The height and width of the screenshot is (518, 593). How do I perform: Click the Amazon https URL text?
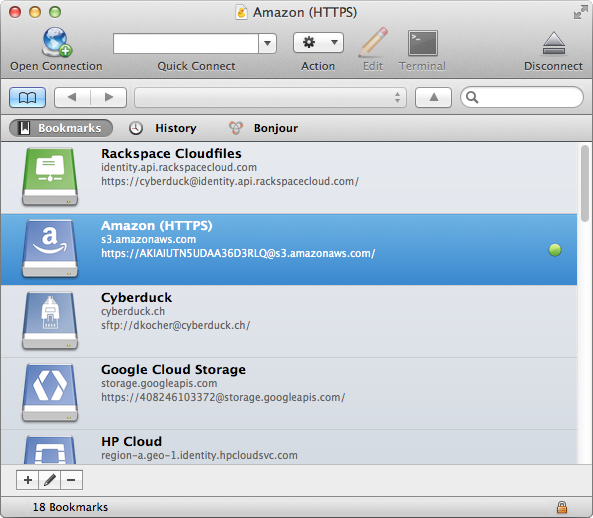point(238,253)
